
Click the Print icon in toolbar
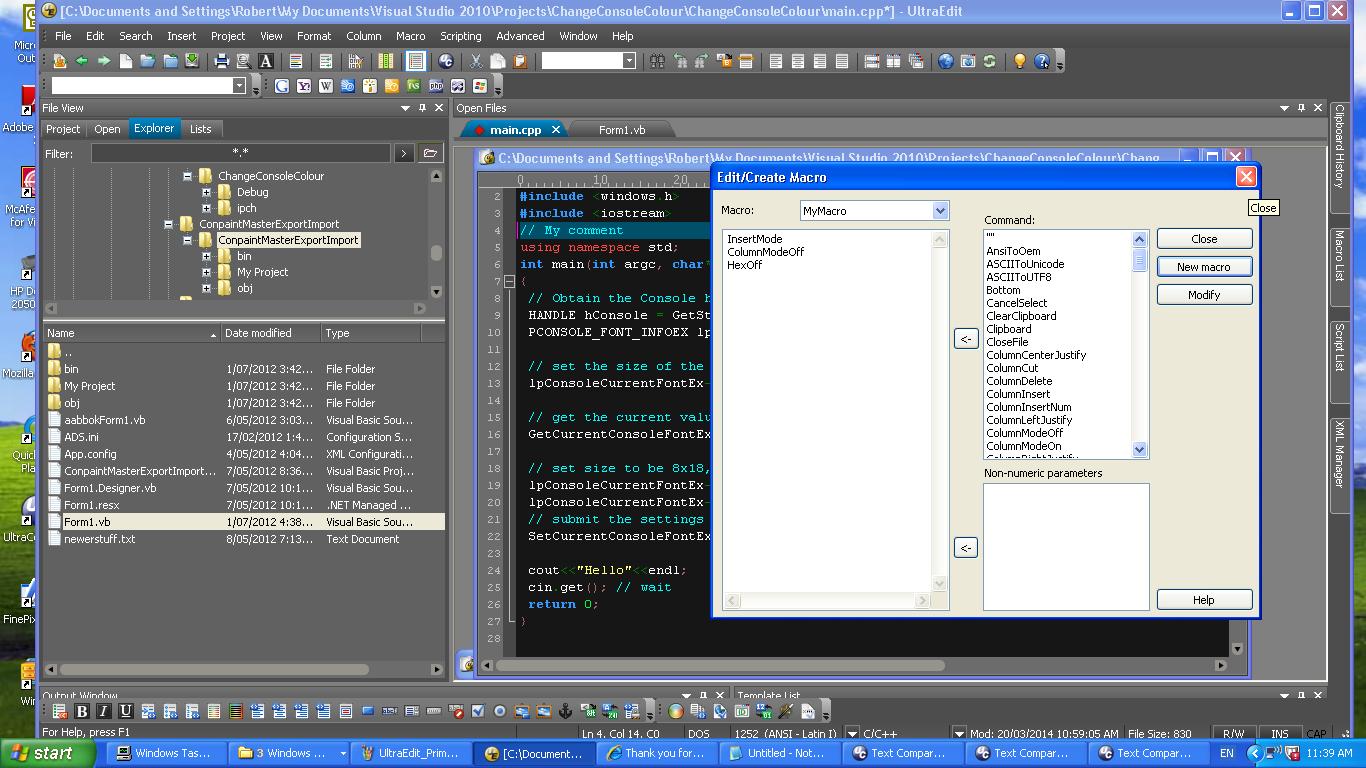[x=221, y=61]
